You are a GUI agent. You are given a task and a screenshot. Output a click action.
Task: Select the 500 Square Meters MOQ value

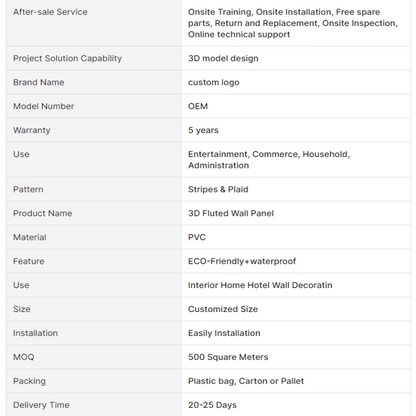pos(228,357)
